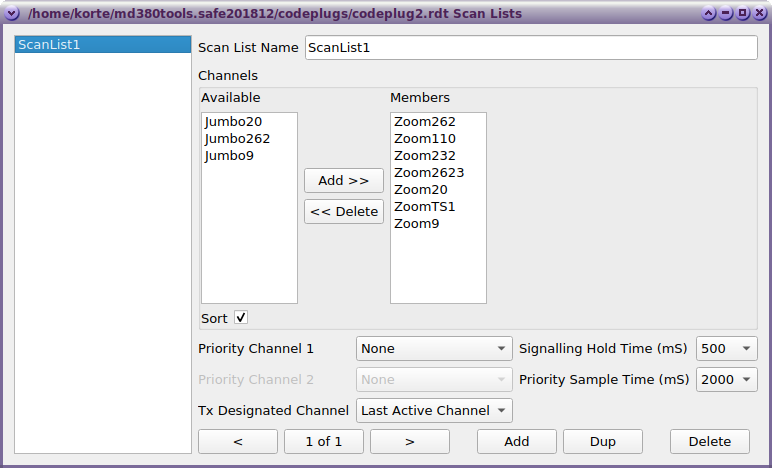Expand the Signalling Hold Time dropdown

coord(726,349)
